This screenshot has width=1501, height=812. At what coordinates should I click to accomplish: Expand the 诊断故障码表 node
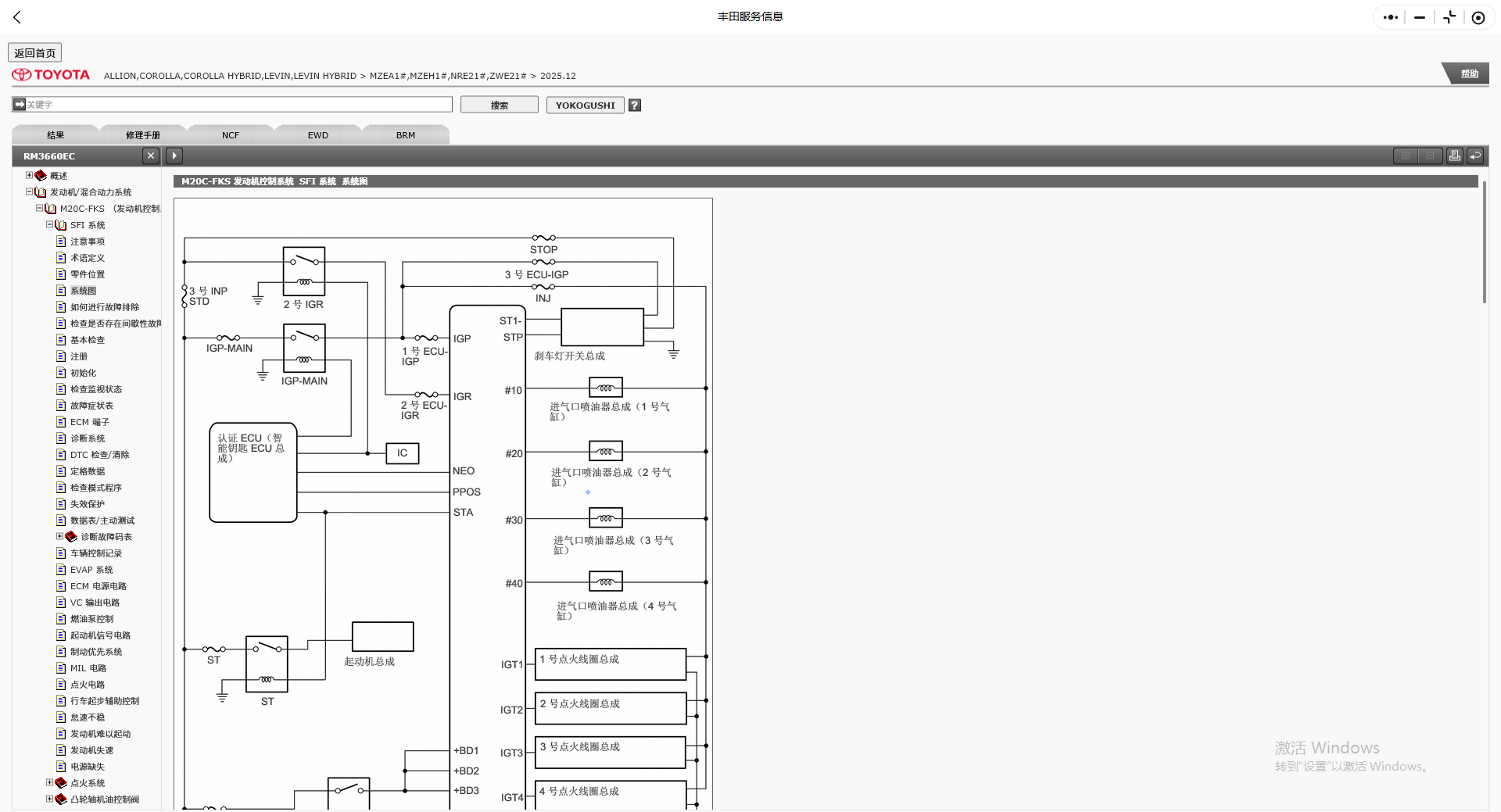pos(59,536)
